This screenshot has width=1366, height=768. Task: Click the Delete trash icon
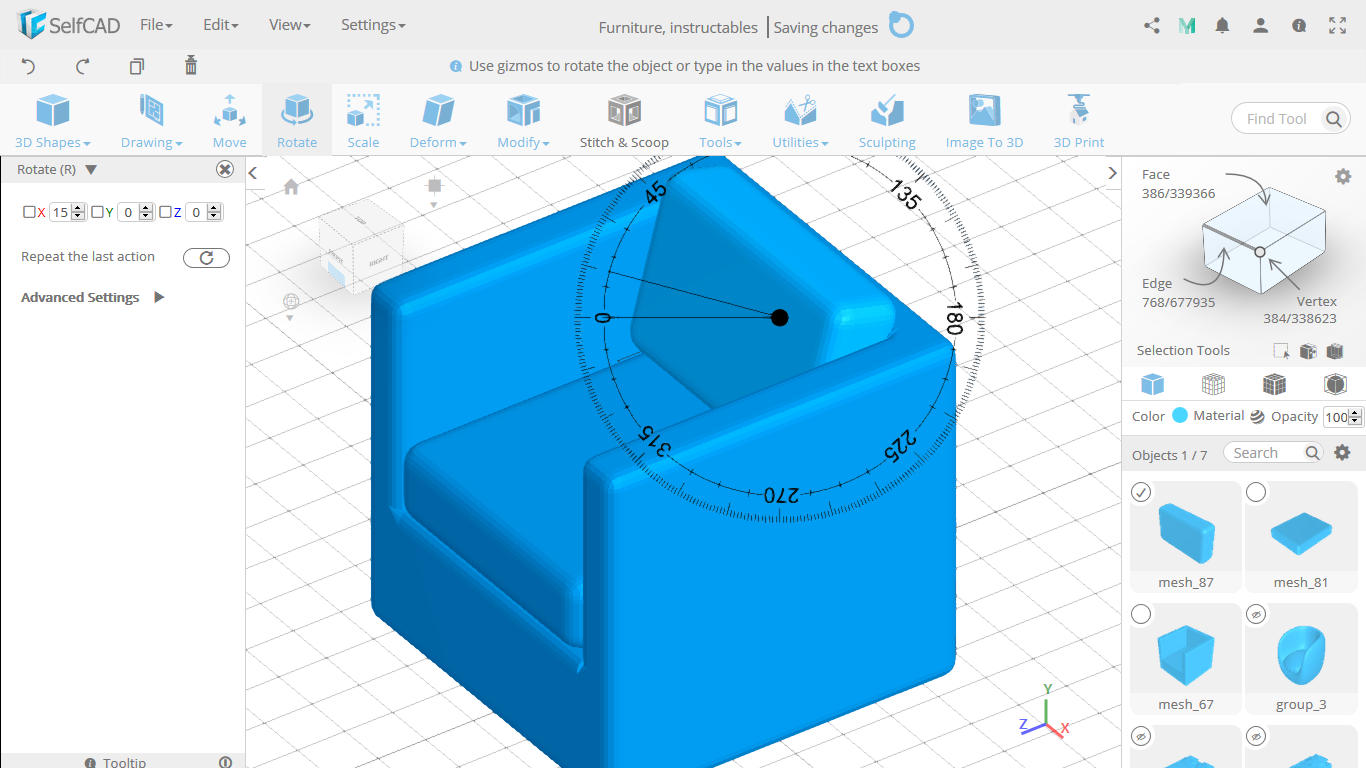(191, 66)
